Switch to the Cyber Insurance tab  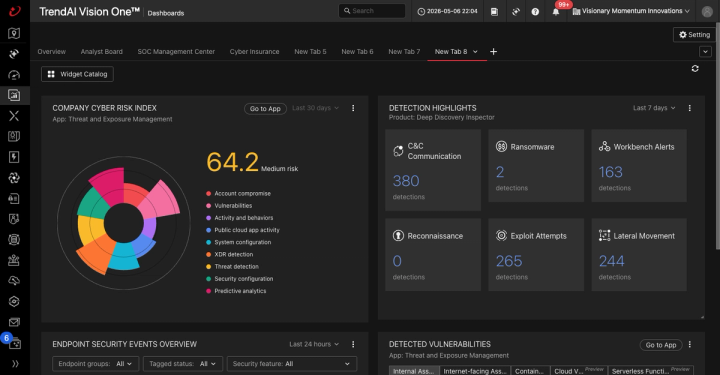pos(254,51)
